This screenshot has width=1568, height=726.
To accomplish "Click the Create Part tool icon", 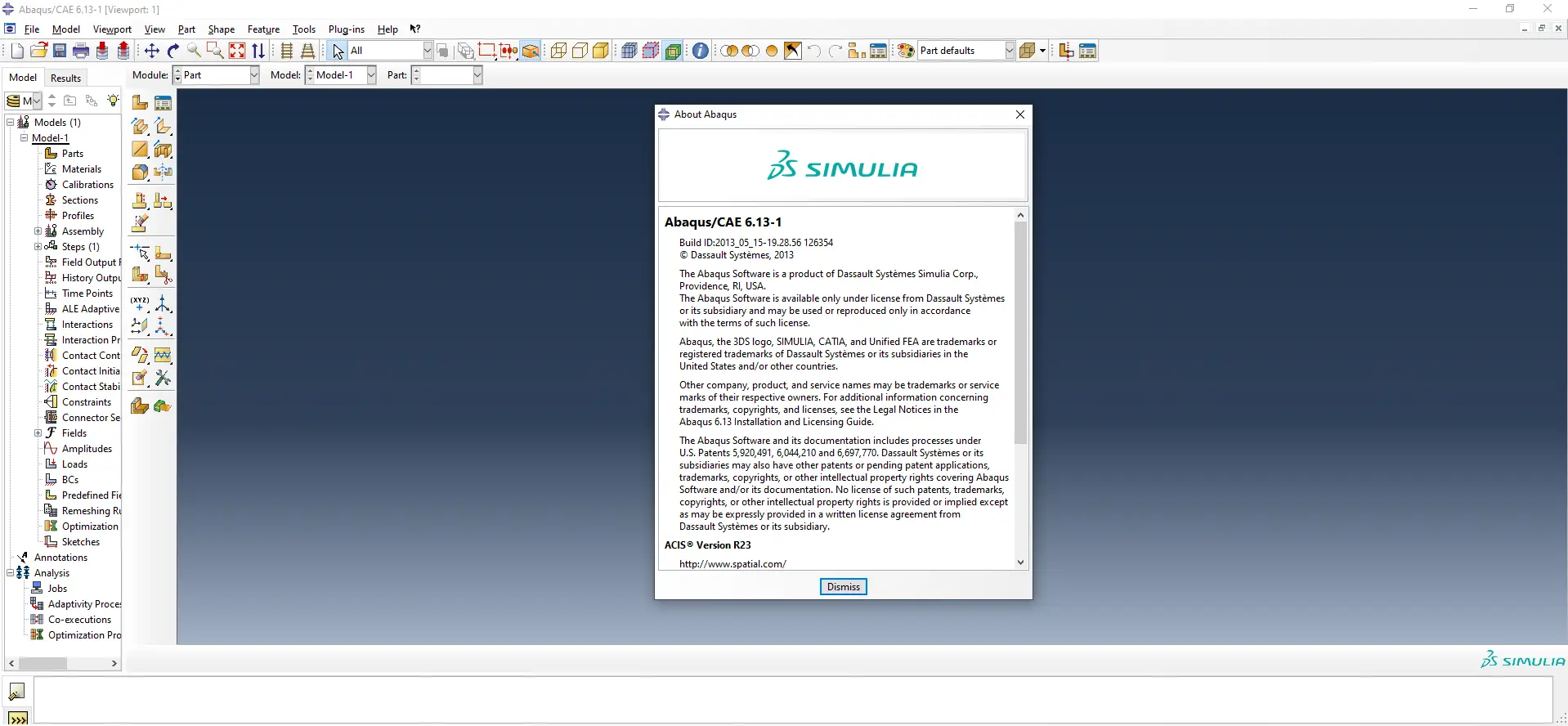I will (140, 103).
